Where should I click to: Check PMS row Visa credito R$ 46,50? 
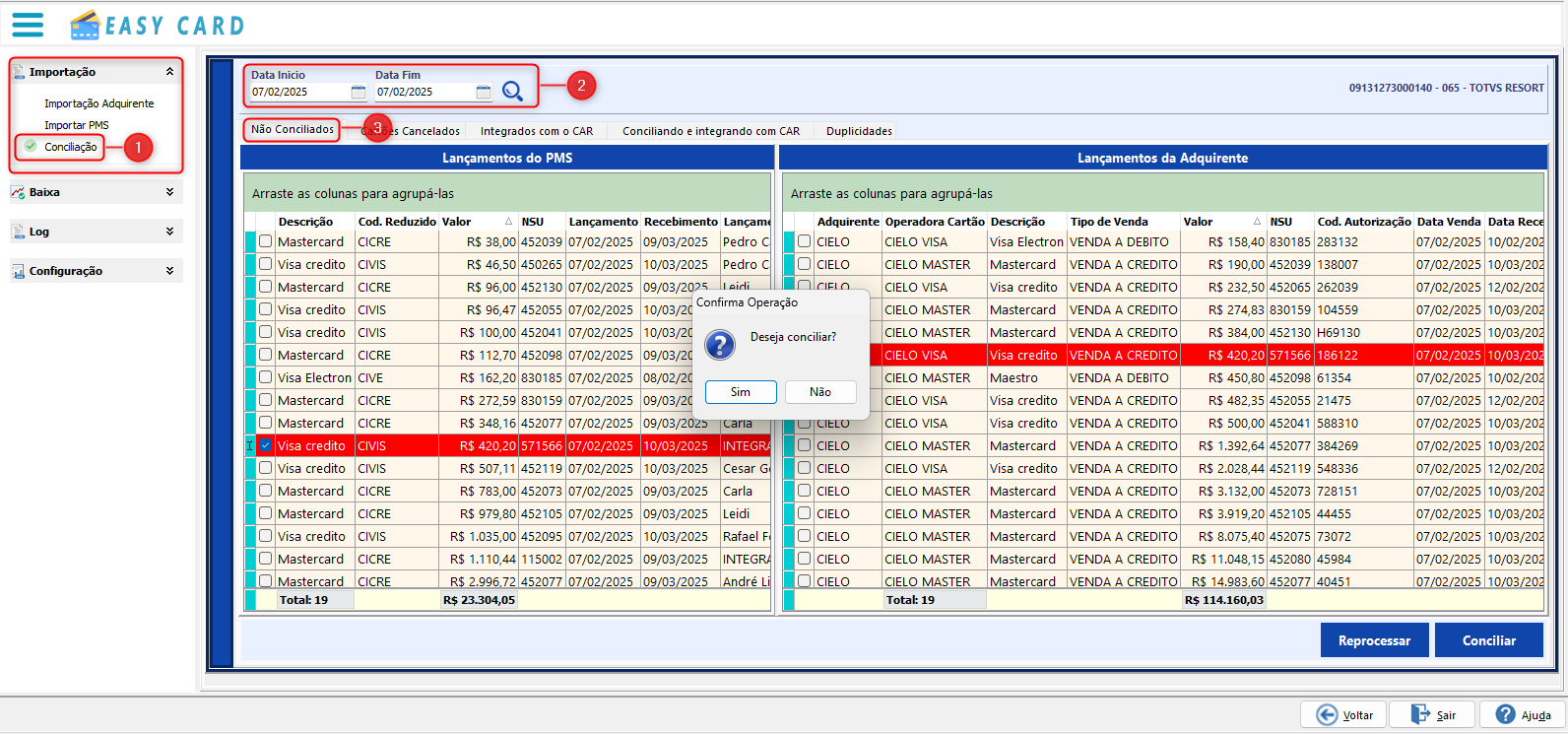coord(266,264)
